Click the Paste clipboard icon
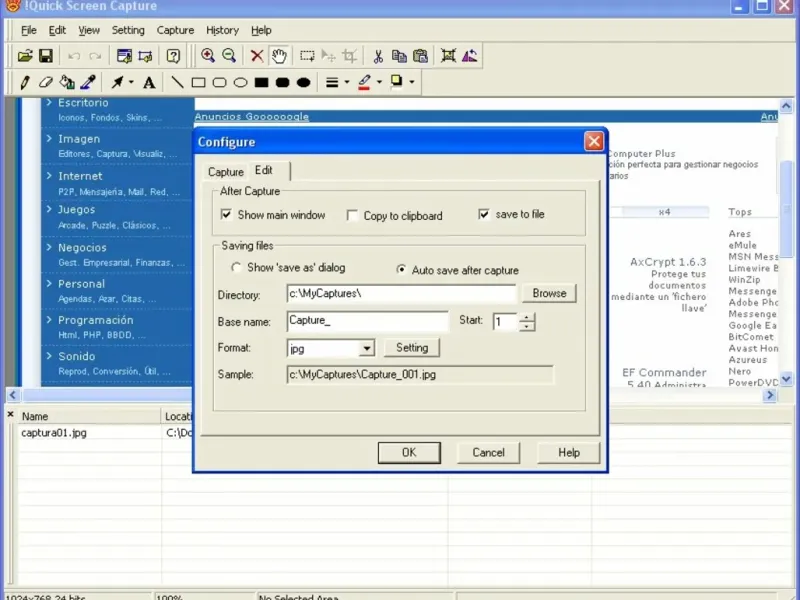Image resolution: width=800 pixels, height=600 pixels. coord(420,56)
